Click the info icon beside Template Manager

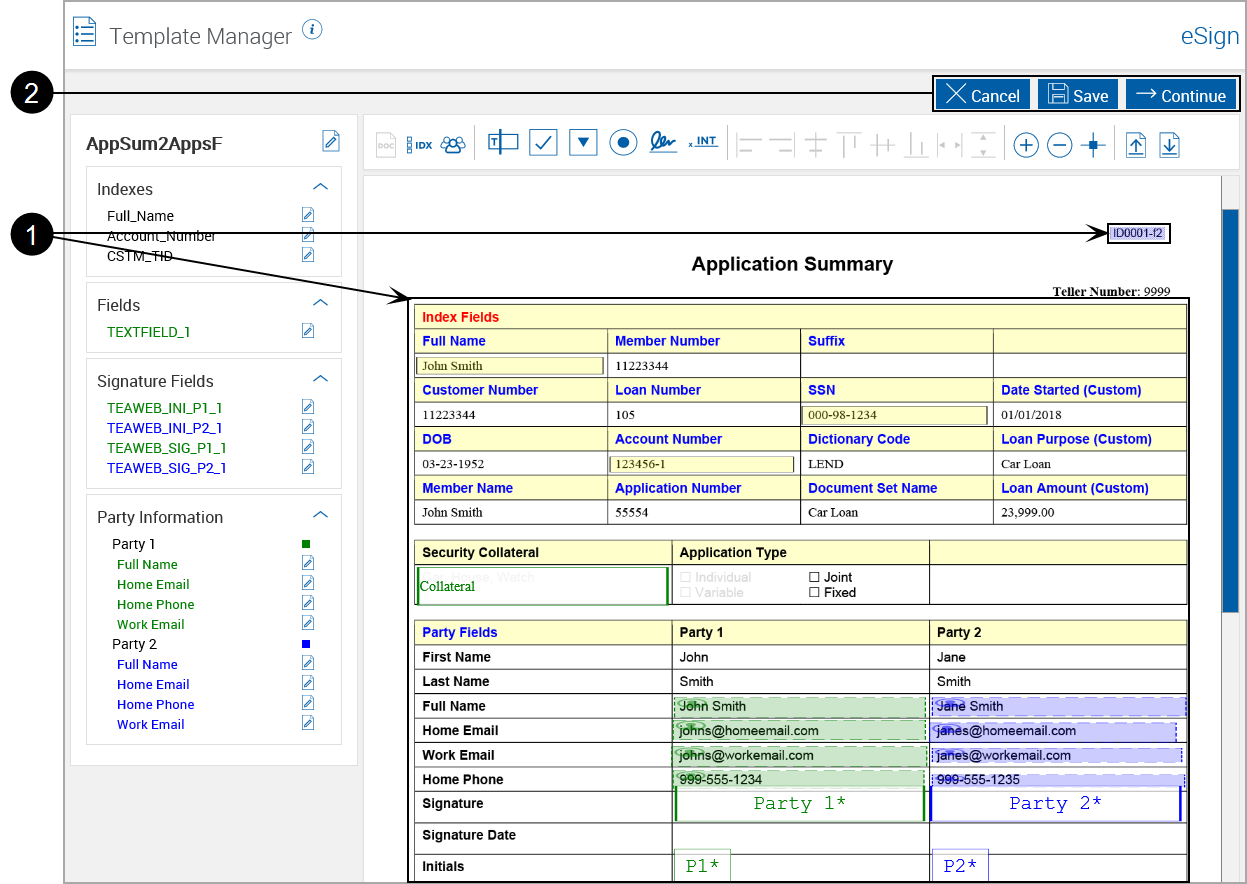pos(312,30)
